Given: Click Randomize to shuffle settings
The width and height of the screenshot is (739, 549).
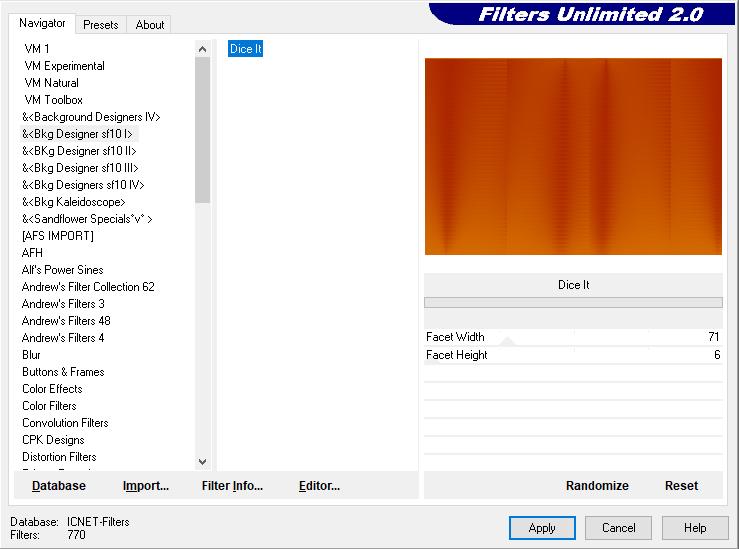Looking at the screenshot, I should pyautogui.click(x=597, y=485).
